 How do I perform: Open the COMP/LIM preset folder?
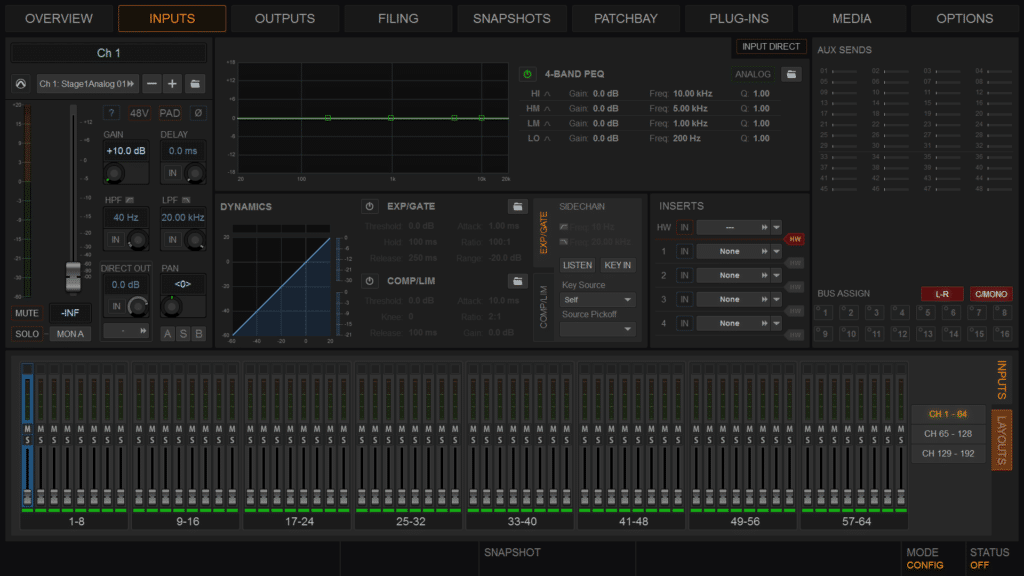[x=517, y=281]
